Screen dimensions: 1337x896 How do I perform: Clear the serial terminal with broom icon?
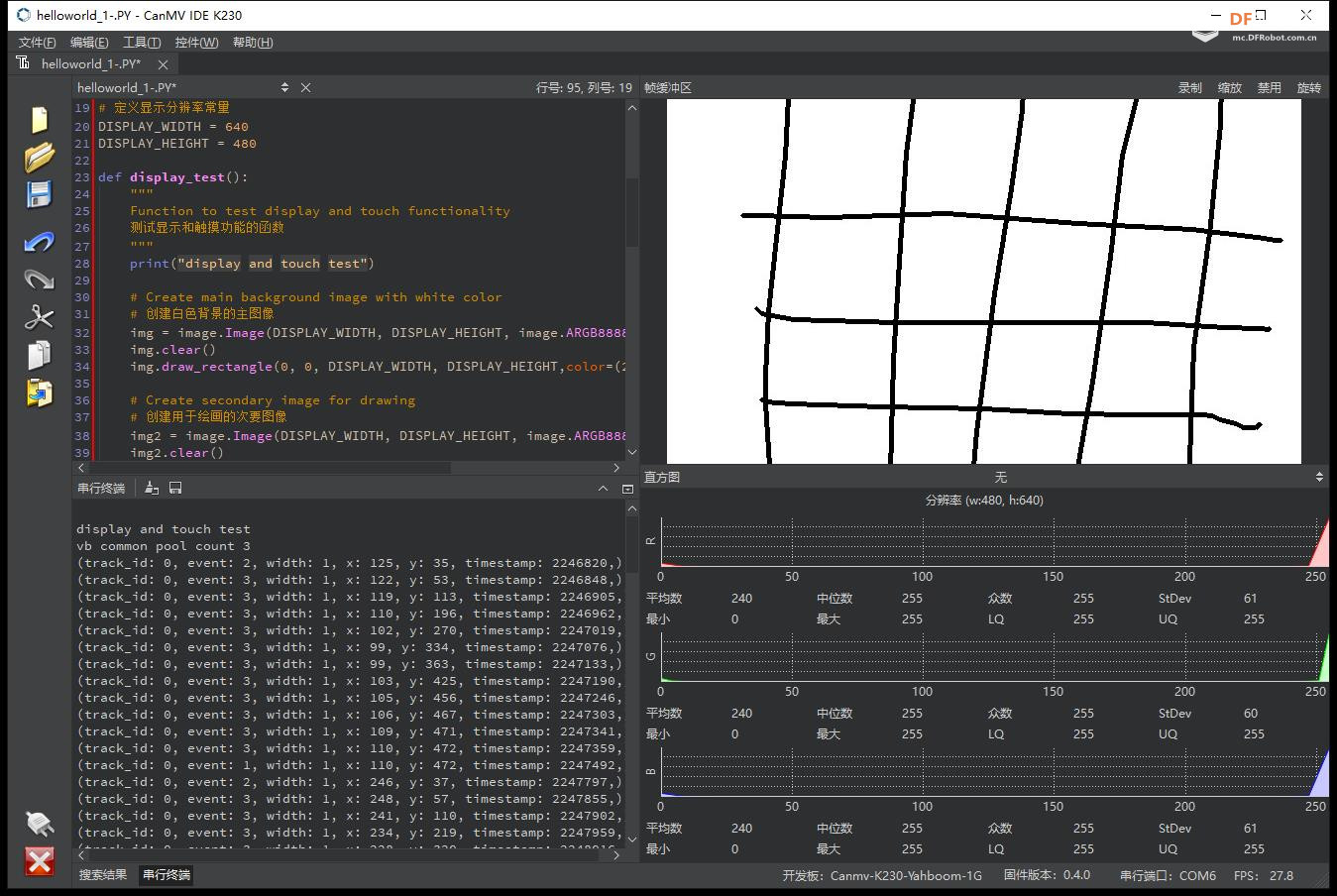pos(152,488)
